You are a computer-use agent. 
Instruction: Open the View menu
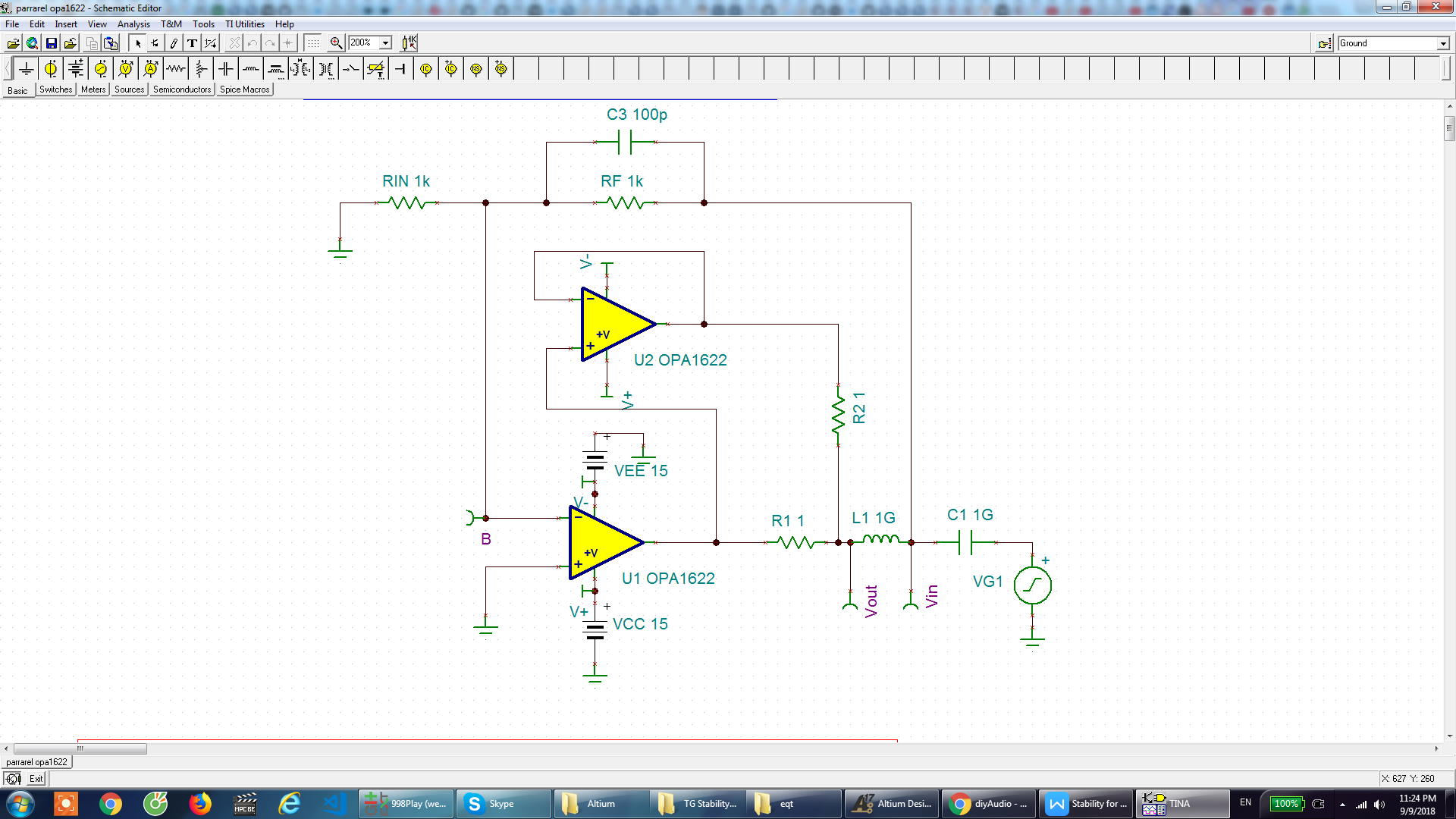pos(97,24)
